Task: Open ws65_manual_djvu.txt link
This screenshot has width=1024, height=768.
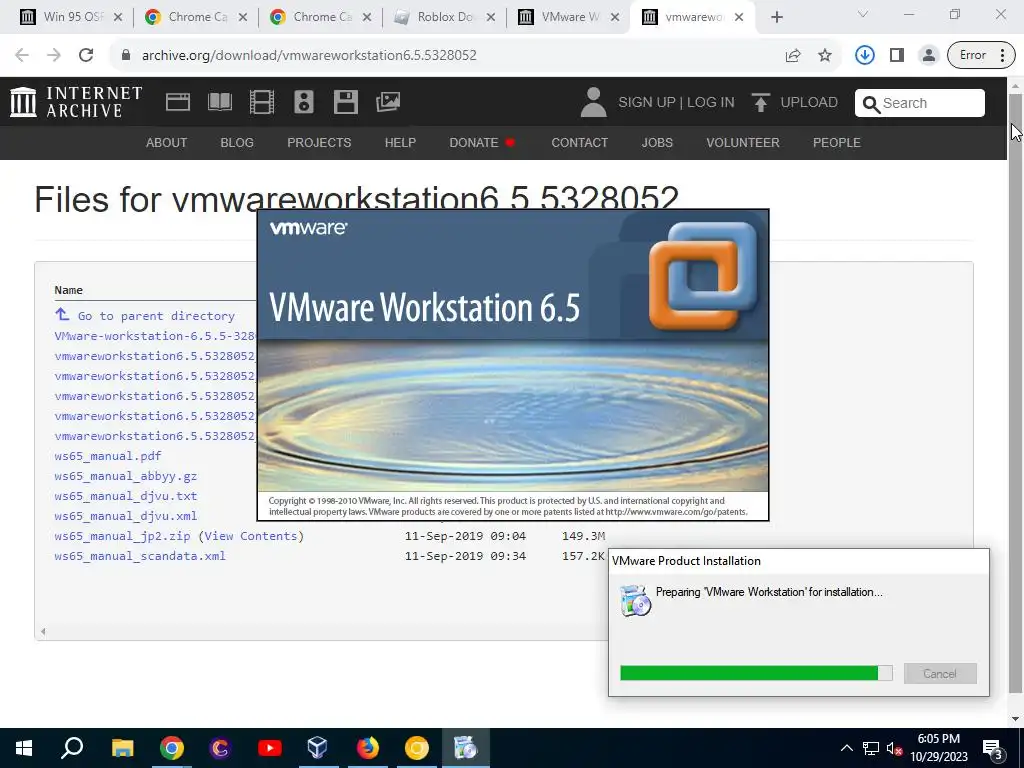Action: 125,496
